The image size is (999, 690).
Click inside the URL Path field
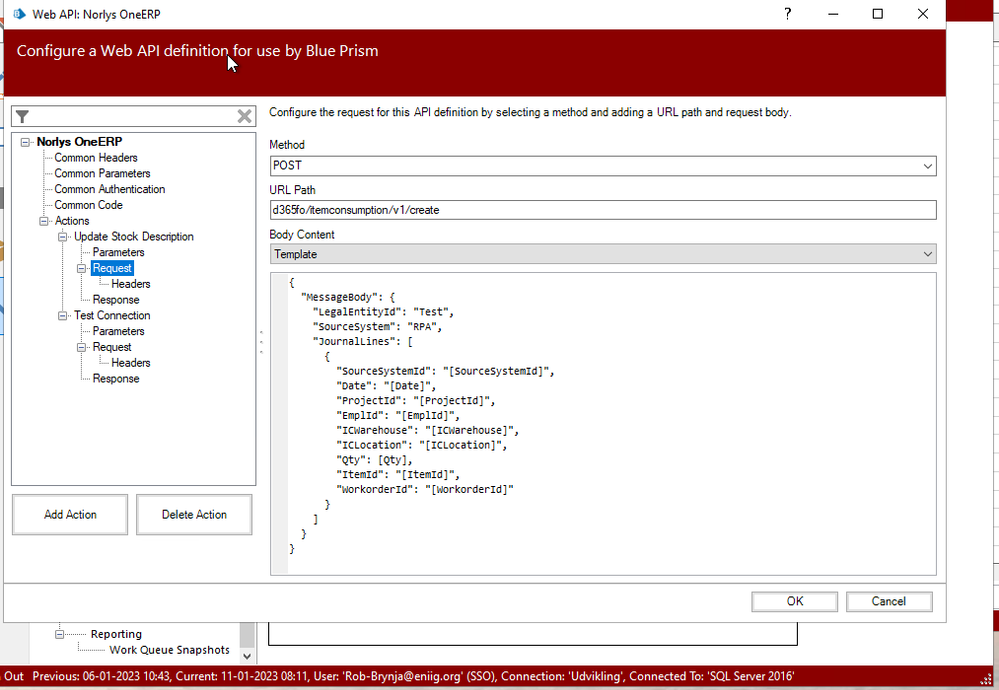point(602,210)
